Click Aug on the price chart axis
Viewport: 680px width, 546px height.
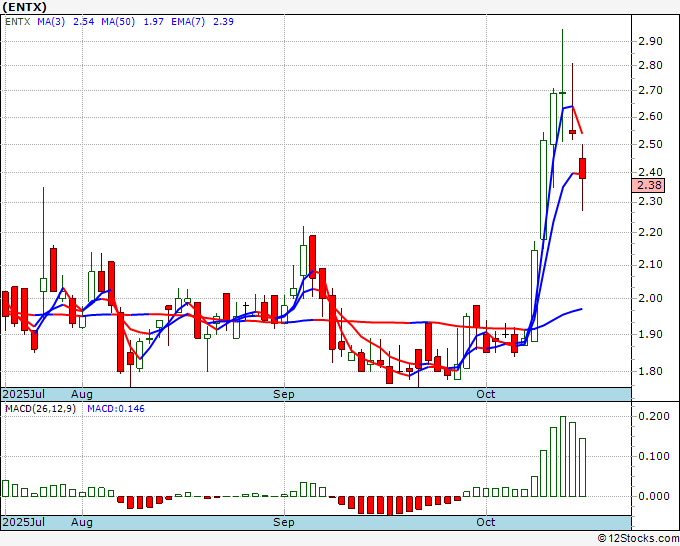click(82, 394)
